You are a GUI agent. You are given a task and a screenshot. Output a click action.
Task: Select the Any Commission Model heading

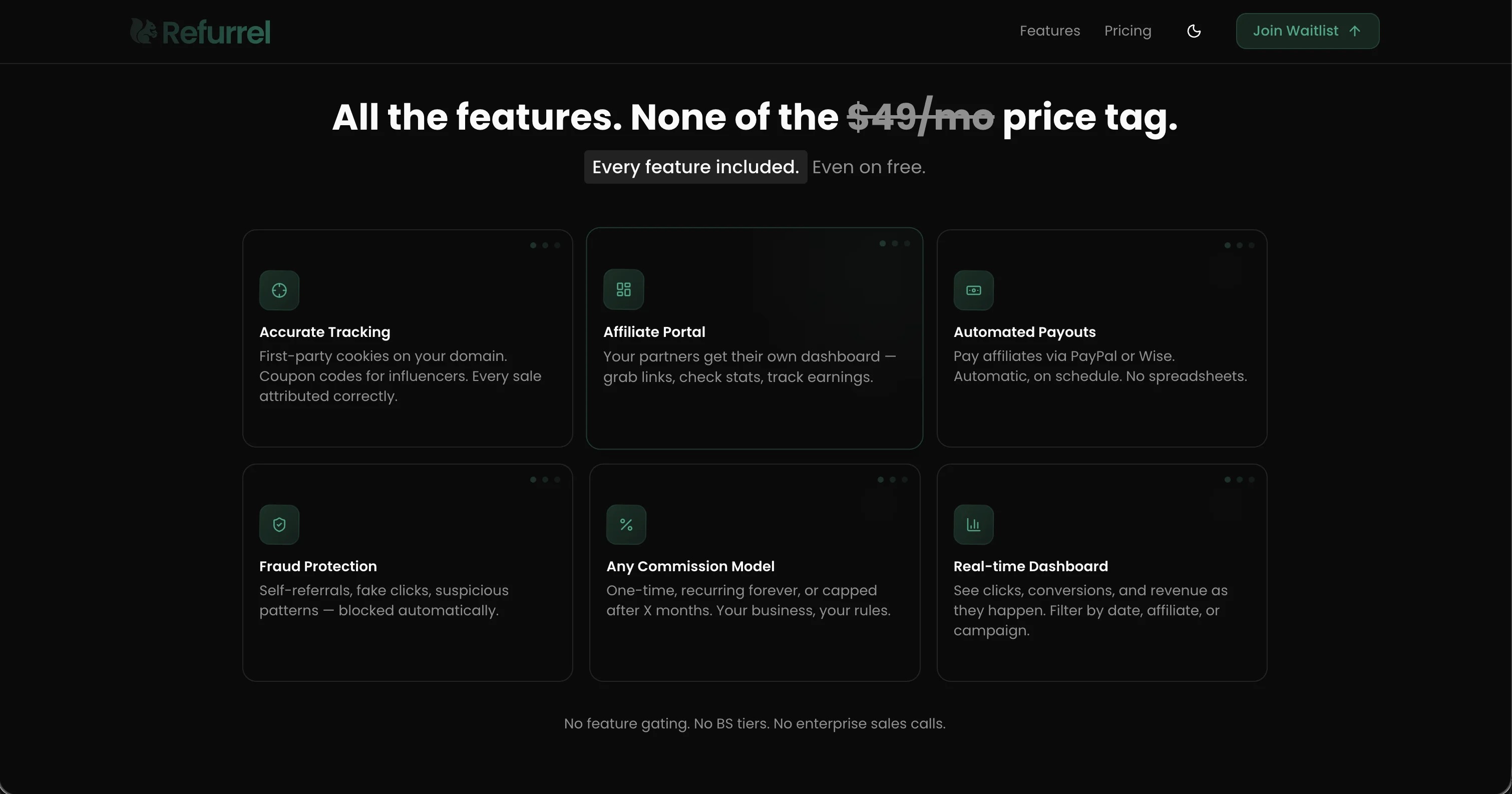pos(690,566)
